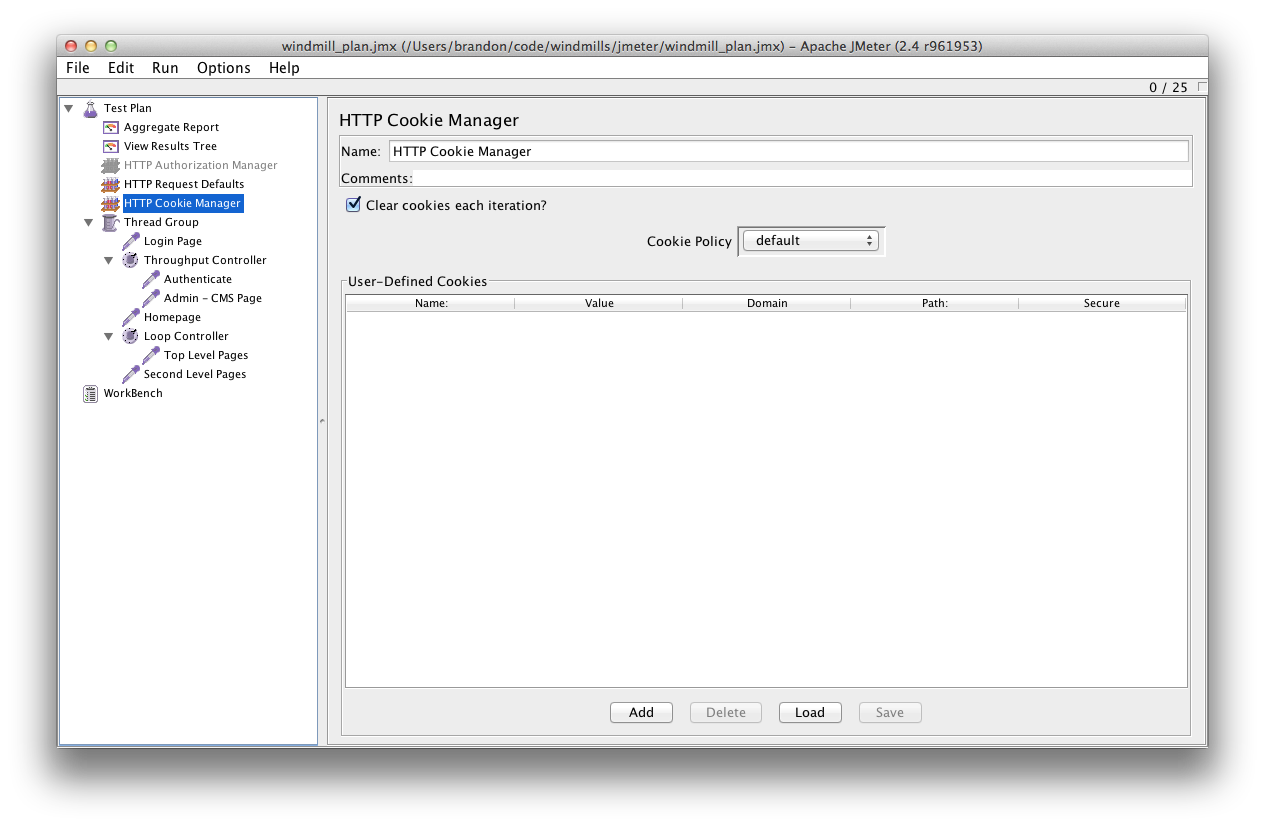Image resolution: width=1265 pixels, height=827 pixels.
Task: Select the Aggregate Report listener icon
Action: tap(111, 127)
